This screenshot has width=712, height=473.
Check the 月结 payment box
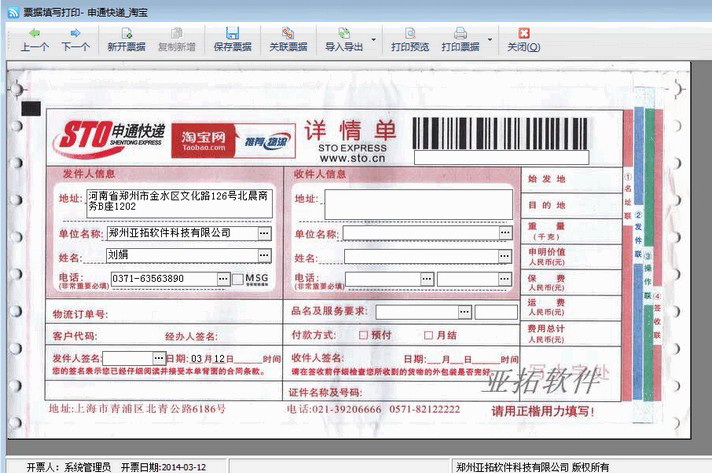coord(428,335)
